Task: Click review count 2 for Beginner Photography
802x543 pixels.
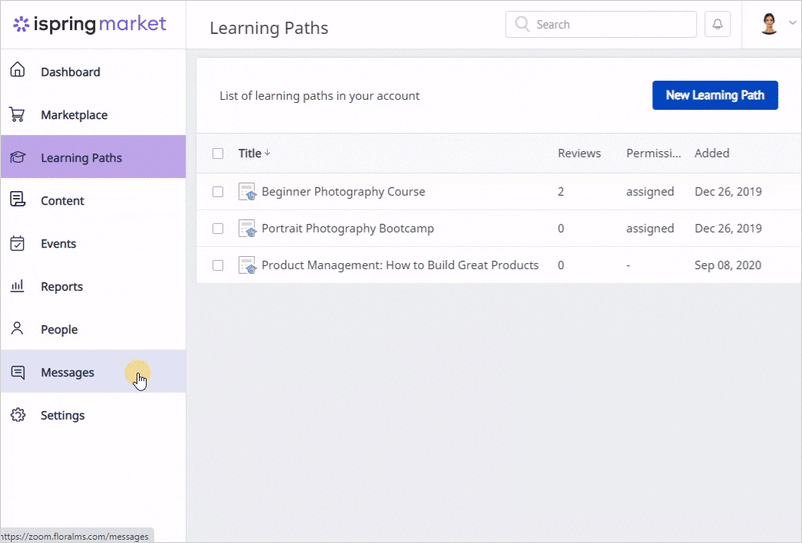Action: click(561, 192)
